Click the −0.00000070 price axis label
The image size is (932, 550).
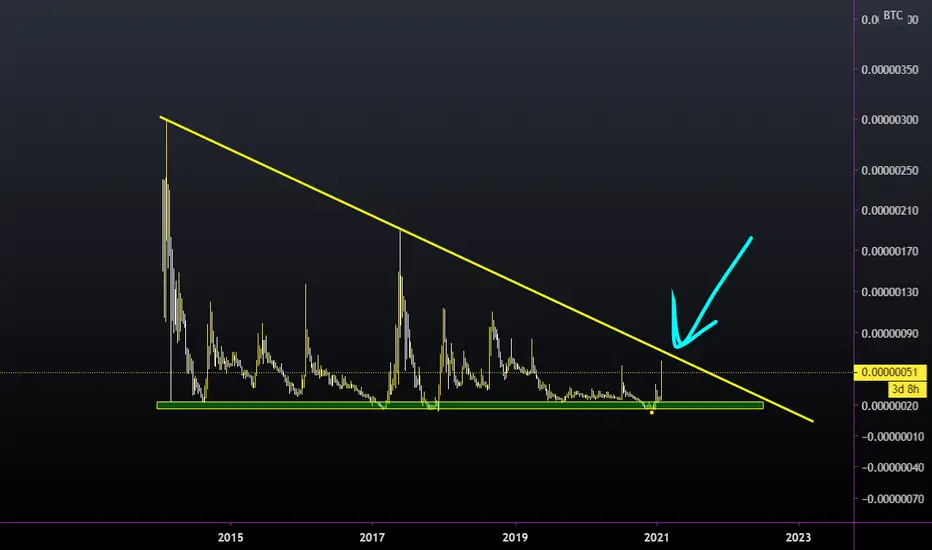(x=893, y=499)
